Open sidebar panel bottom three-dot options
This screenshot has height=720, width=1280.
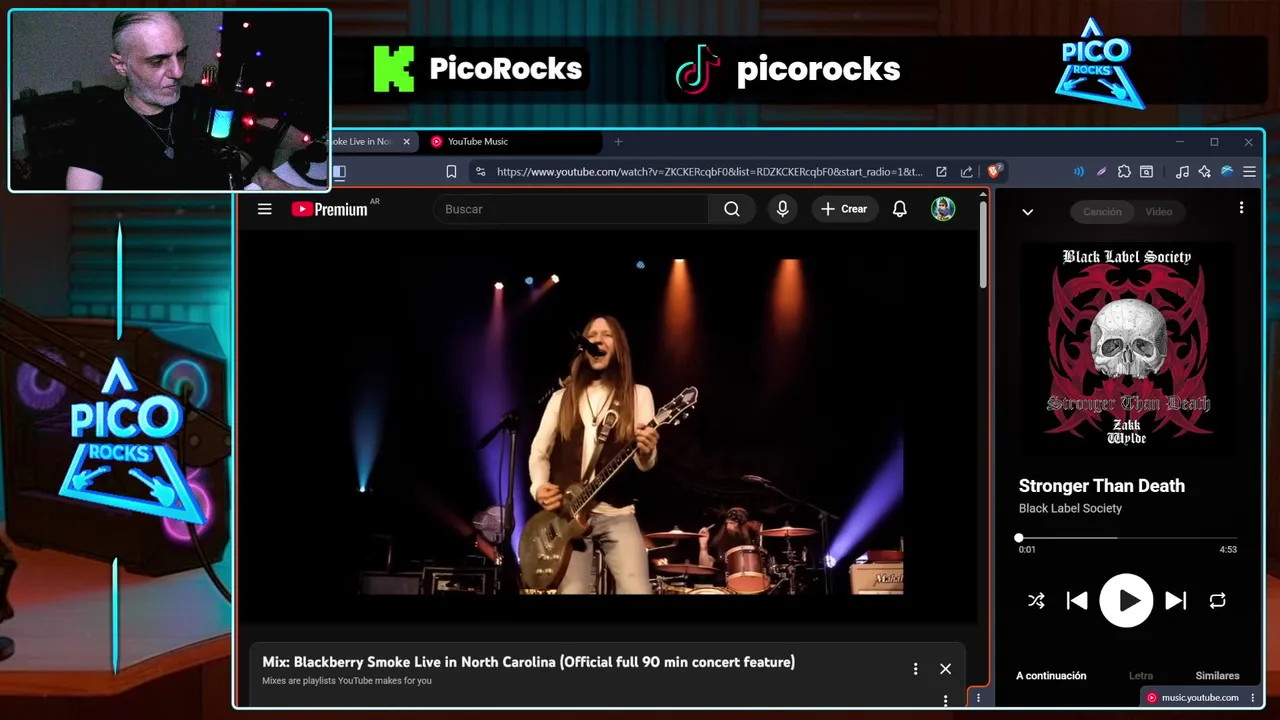978,698
